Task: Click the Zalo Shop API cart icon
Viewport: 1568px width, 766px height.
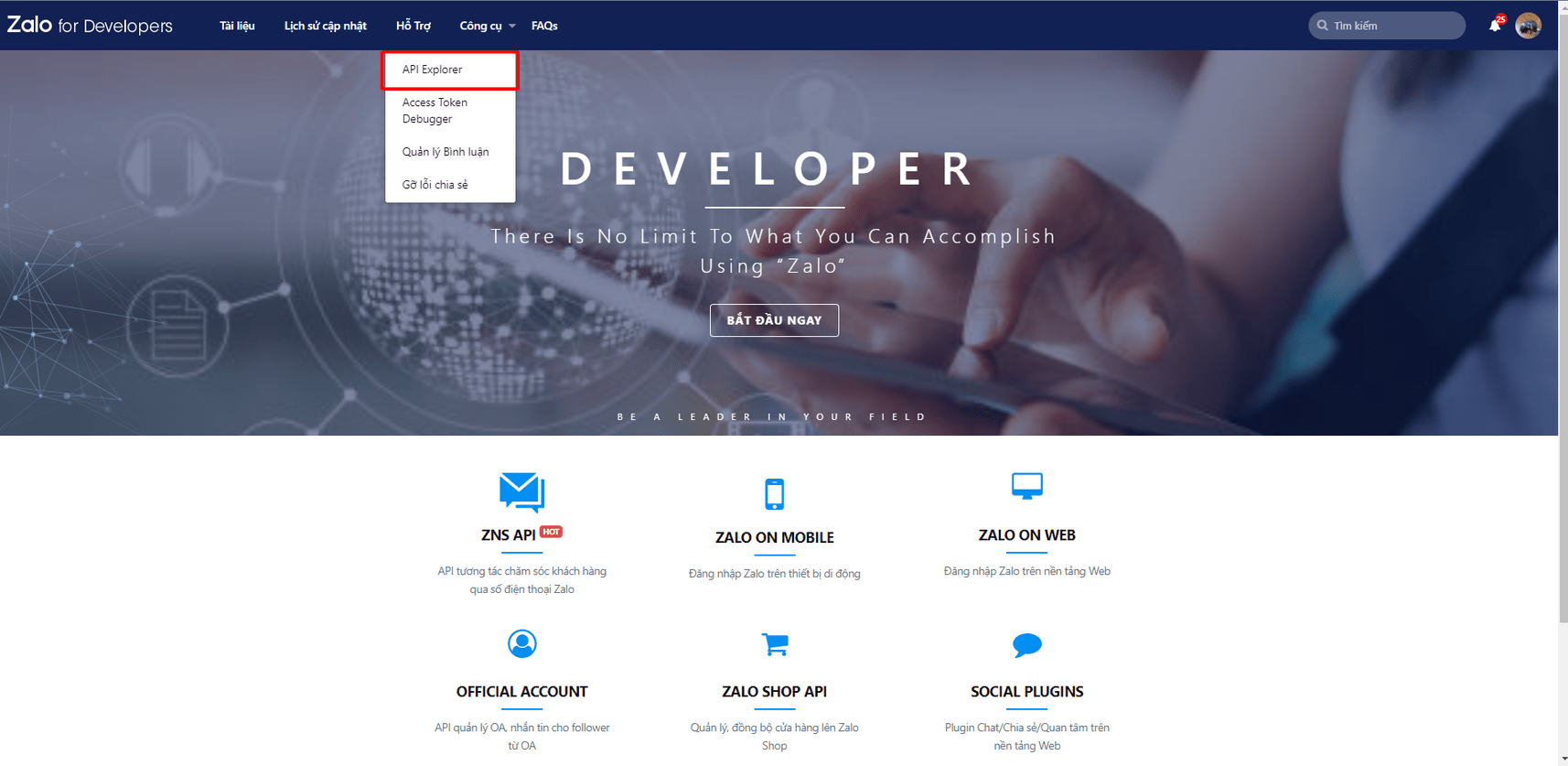Action: point(775,644)
